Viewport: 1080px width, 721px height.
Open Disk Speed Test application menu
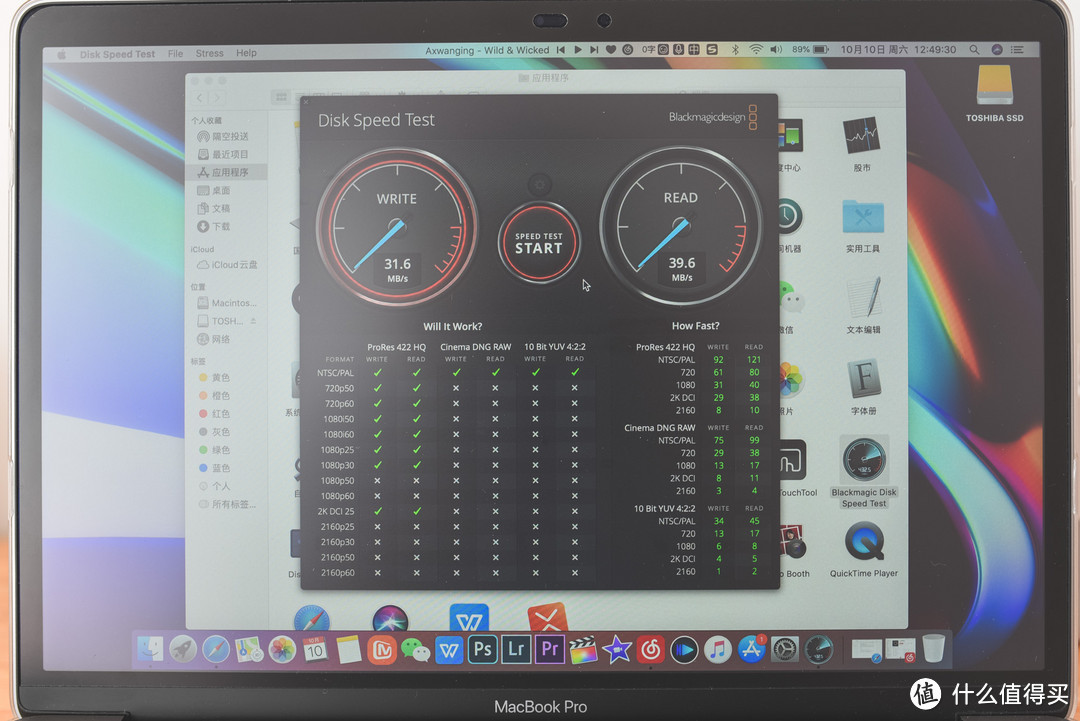[x=117, y=54]
